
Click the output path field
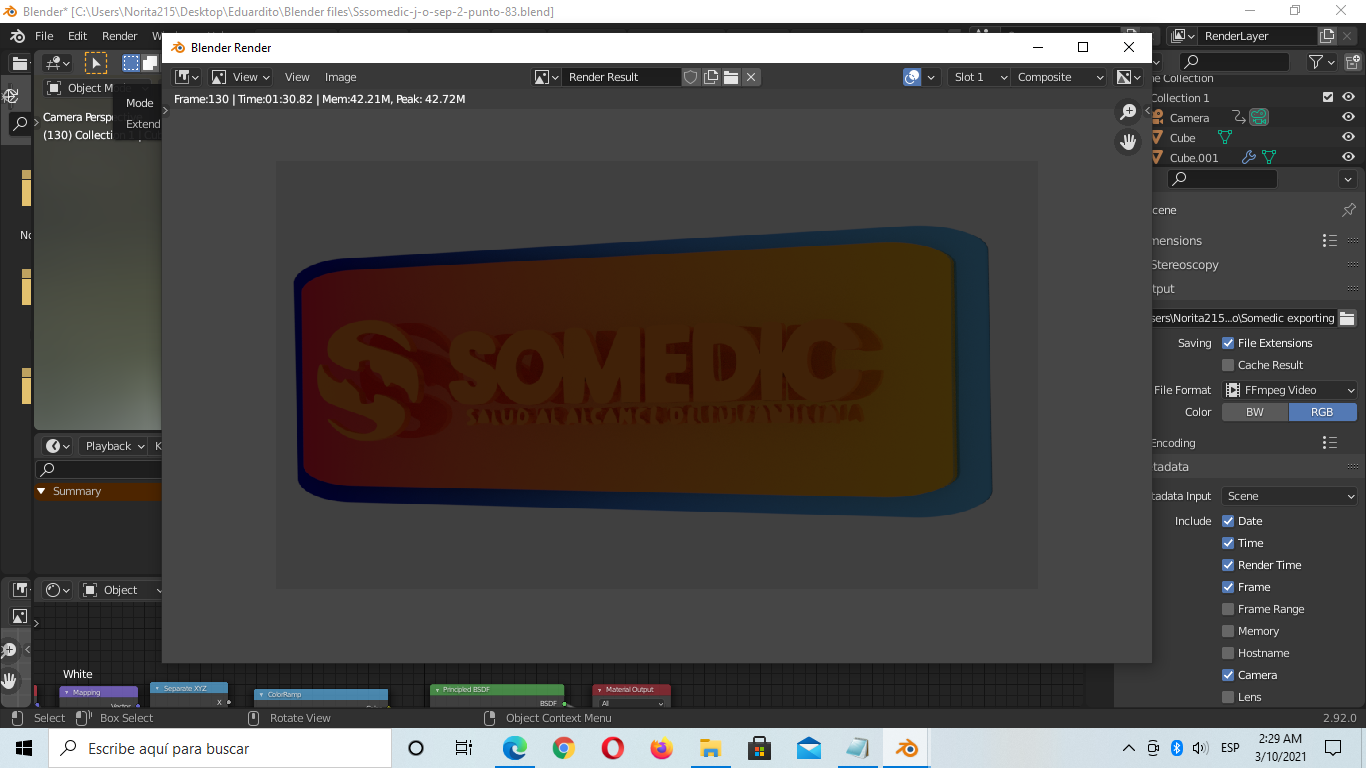pos(1244,318)
